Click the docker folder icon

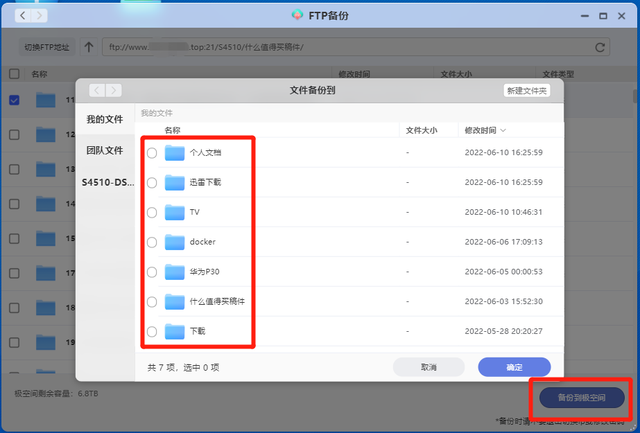[175, 242]
